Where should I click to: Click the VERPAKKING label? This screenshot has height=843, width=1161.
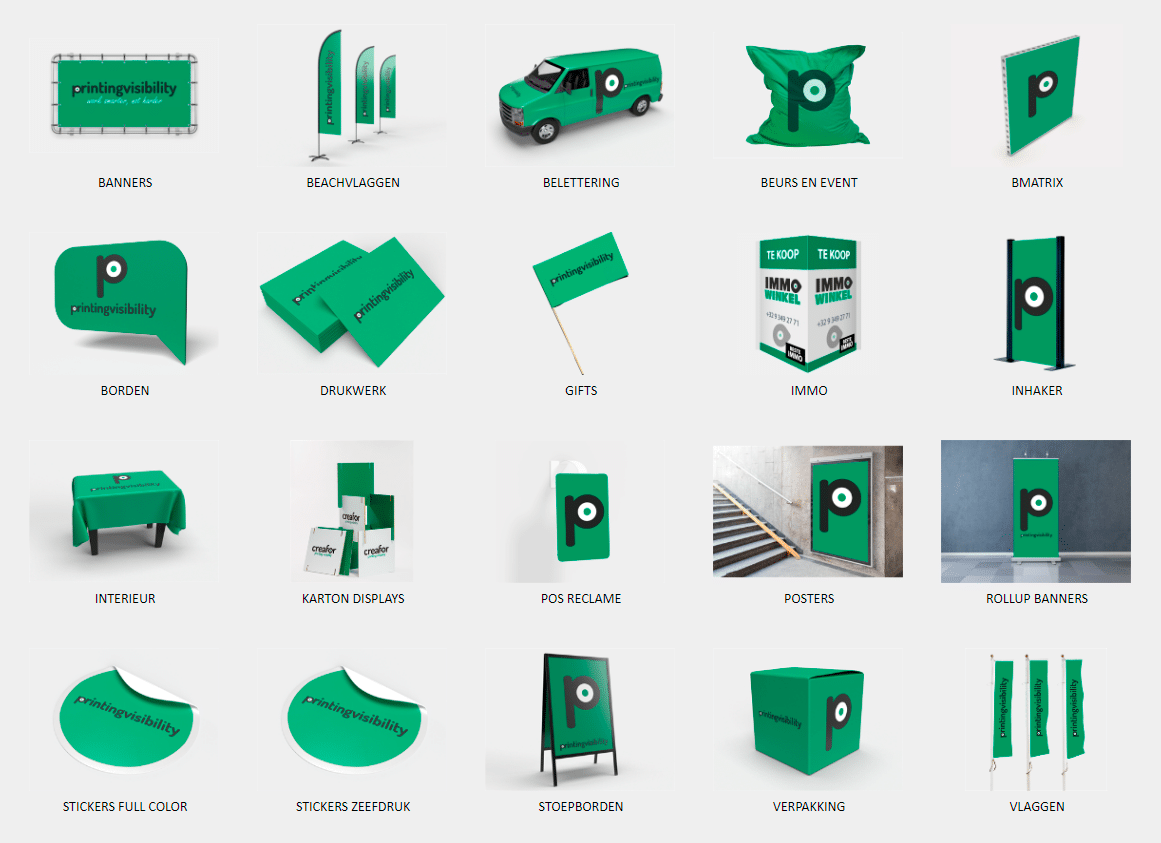pyautogui.click(x=809, y=806)
